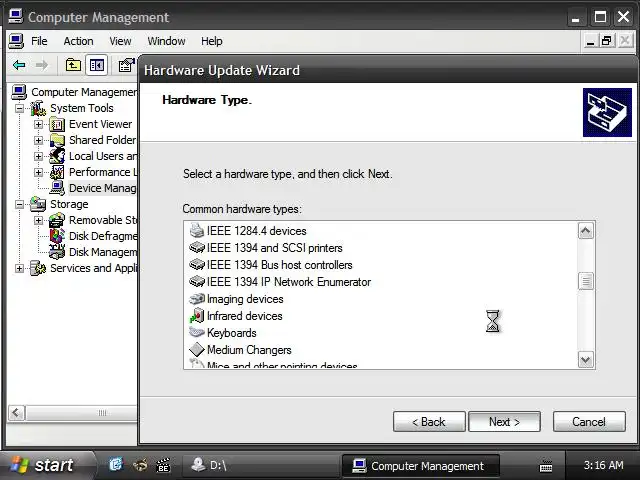Click the Next button in wizard

coord(504,421)
